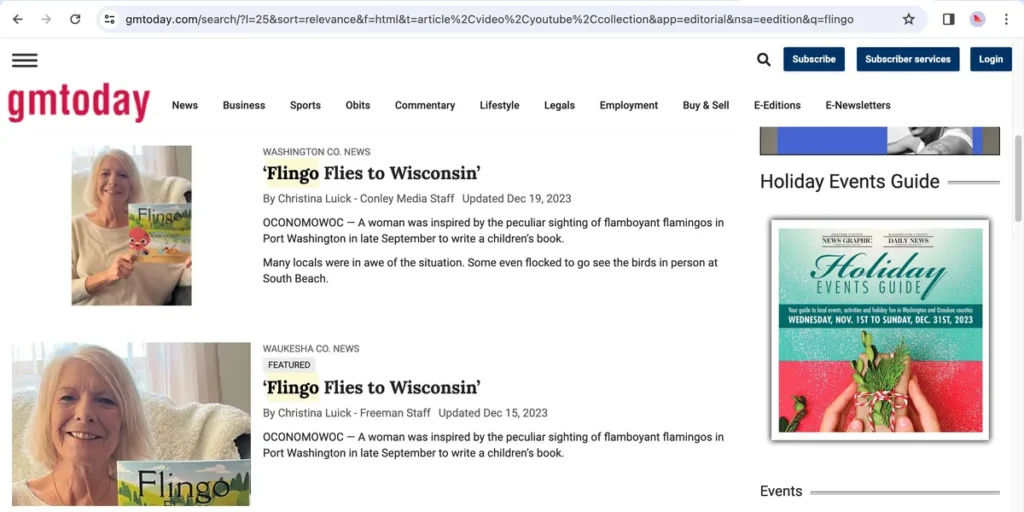Open the hamburger navigation menu
1024x512 pixels.
pos(25,60)
